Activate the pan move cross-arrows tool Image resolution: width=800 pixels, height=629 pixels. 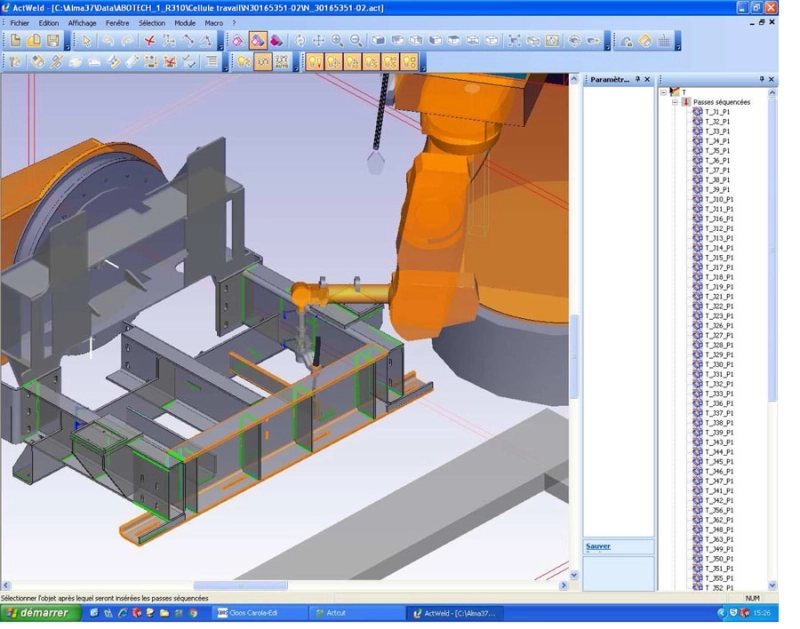(x=318, y=40)
